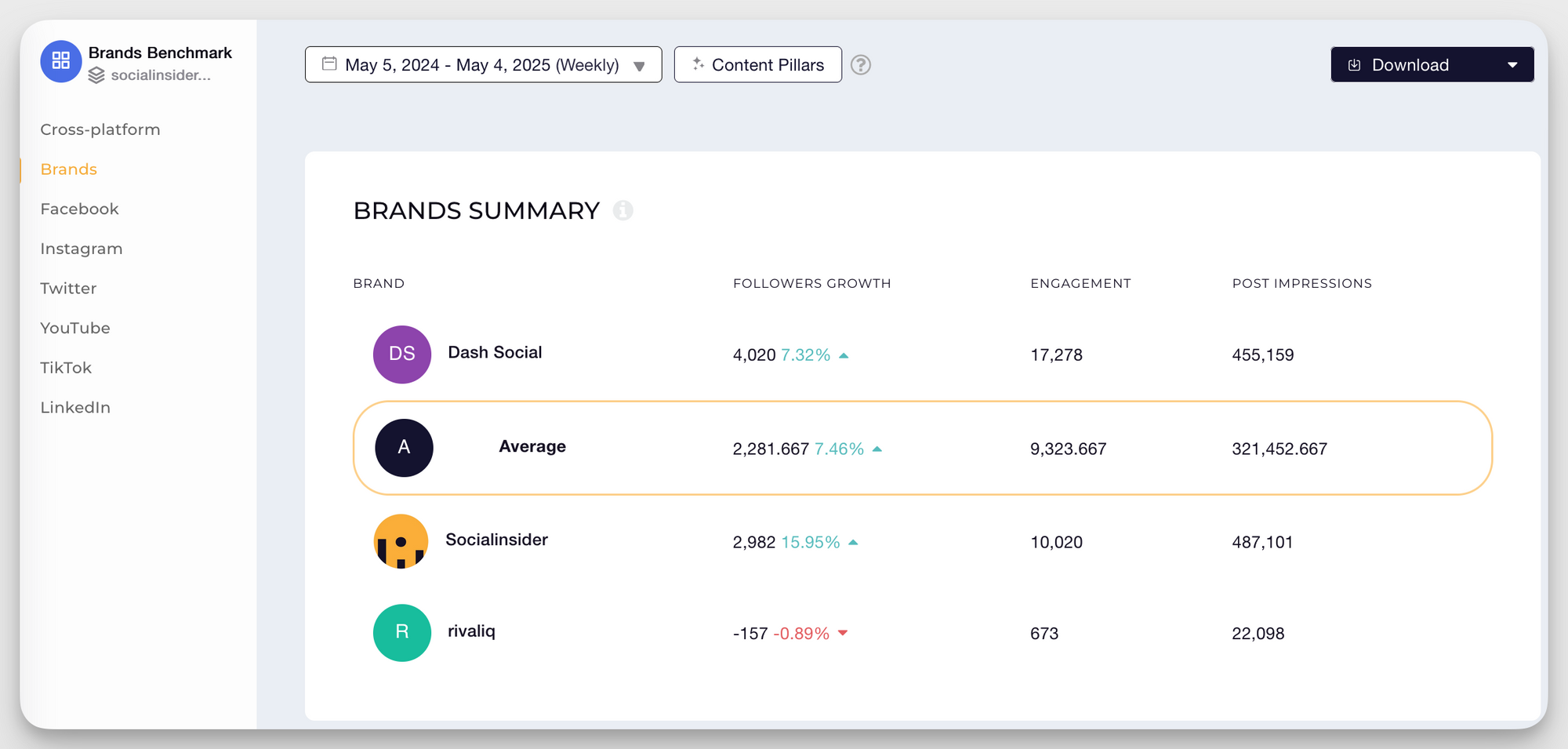Screen dimensions: 1568x749
Task: Click the BRANDS SUMMARY heading
Action: pyautogui.click(x=477, y=211)
